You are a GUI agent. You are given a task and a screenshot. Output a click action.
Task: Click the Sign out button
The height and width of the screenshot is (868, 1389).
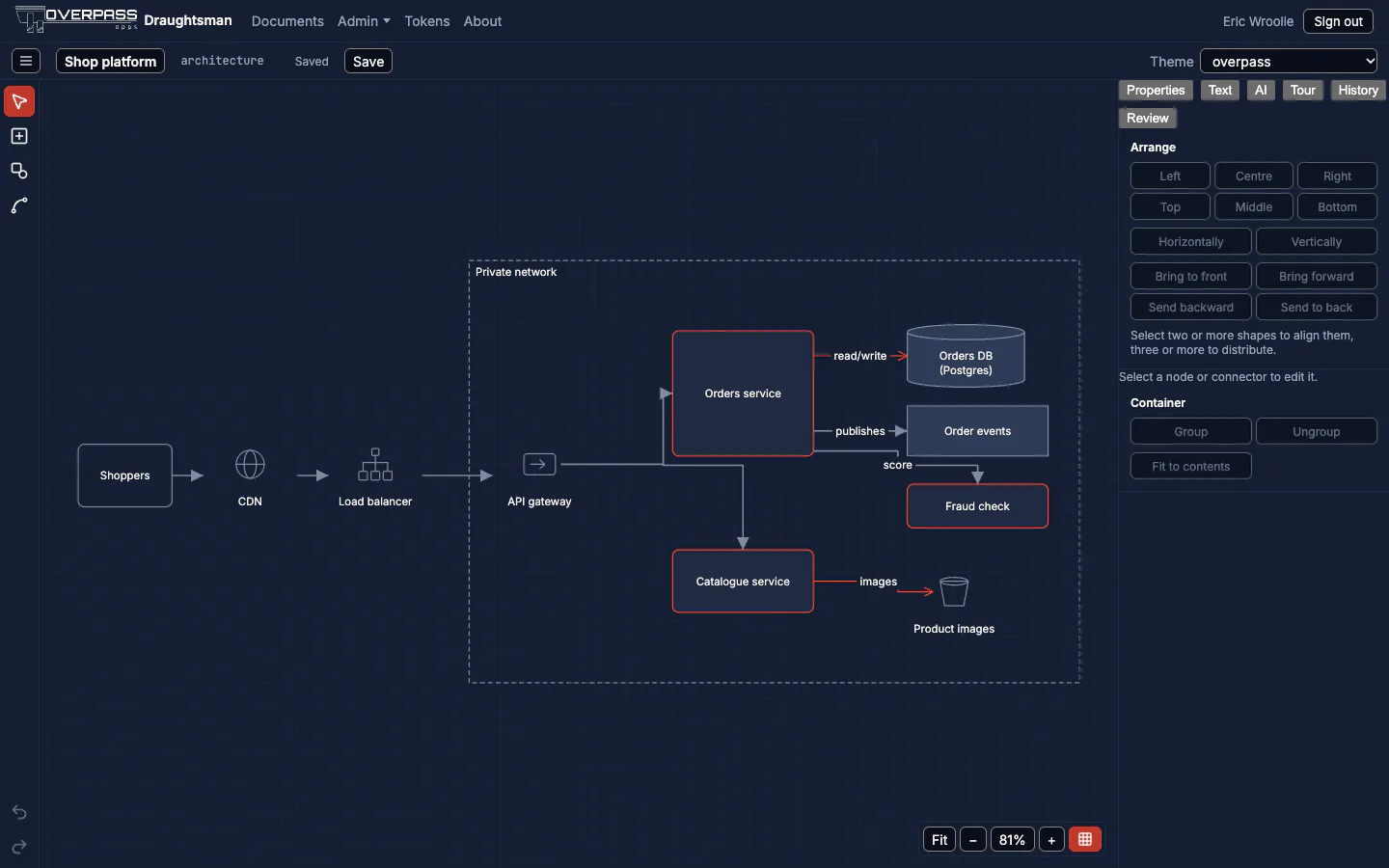(1338, 21)
